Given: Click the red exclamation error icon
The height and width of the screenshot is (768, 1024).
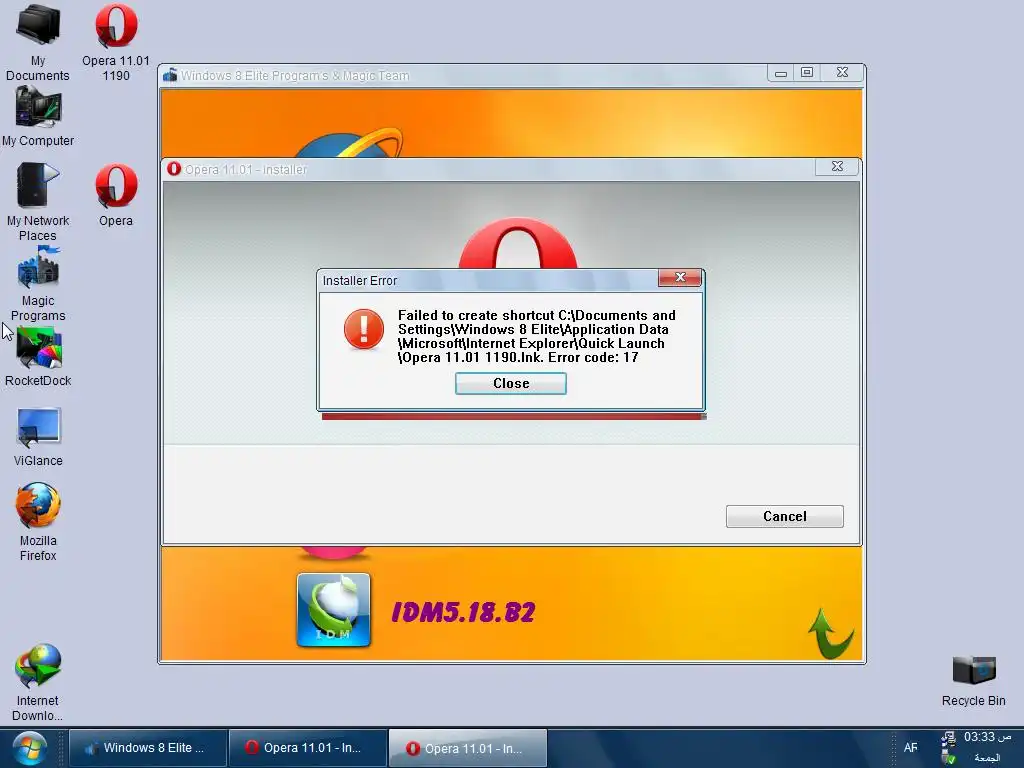Looking at the screenshot, I should 364,329.
